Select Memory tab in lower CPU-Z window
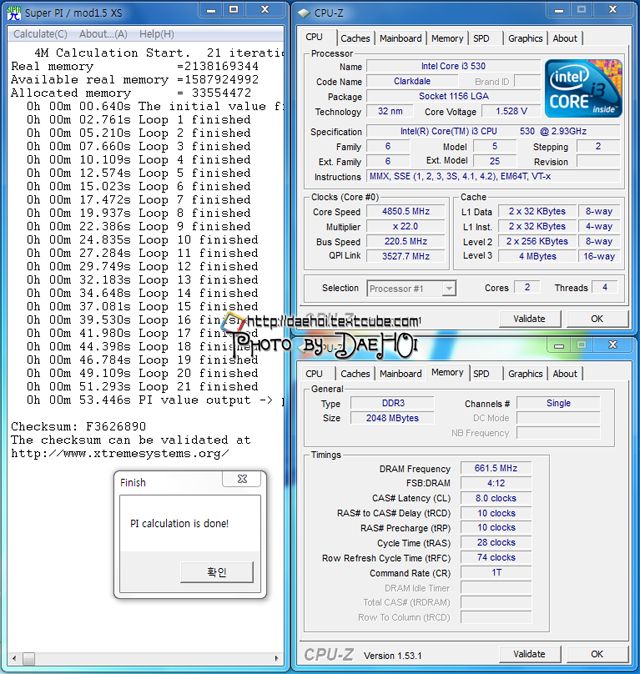 tap(447, 372)
